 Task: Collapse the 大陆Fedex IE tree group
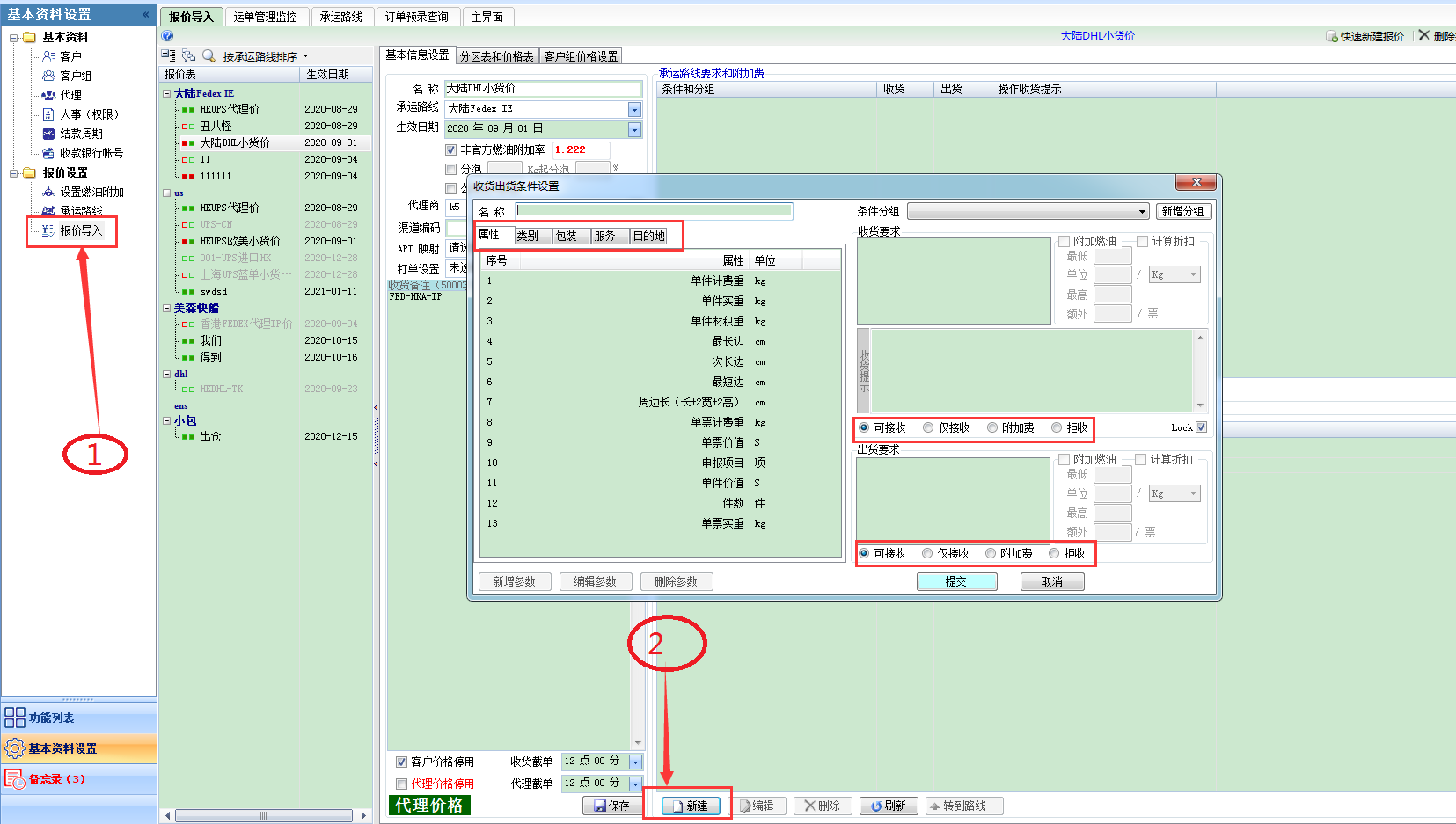[167, 93]
